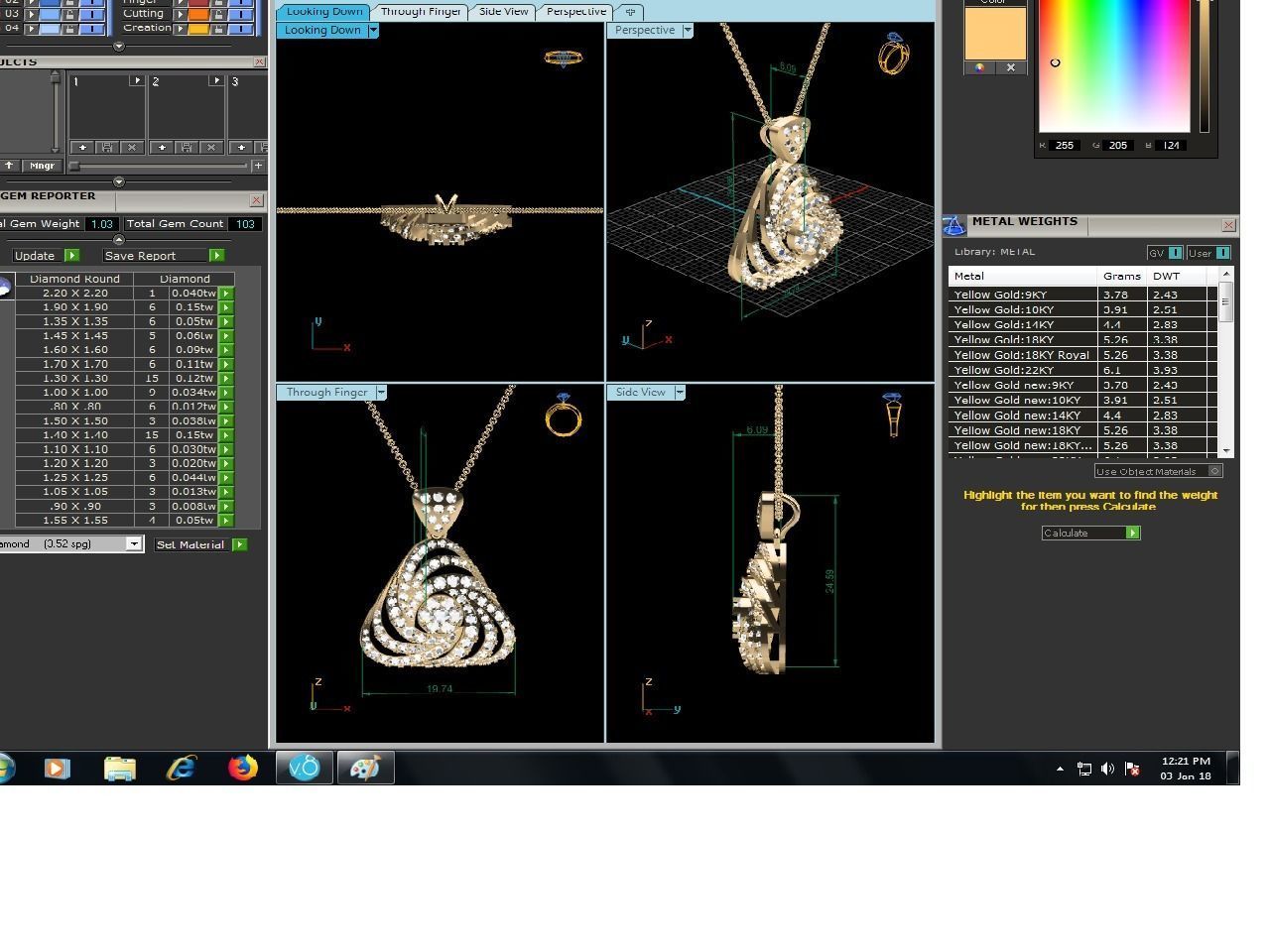This screenshot has width=1270, height=952.
Task: Click the Save Report button
Action: coord(157,255)
